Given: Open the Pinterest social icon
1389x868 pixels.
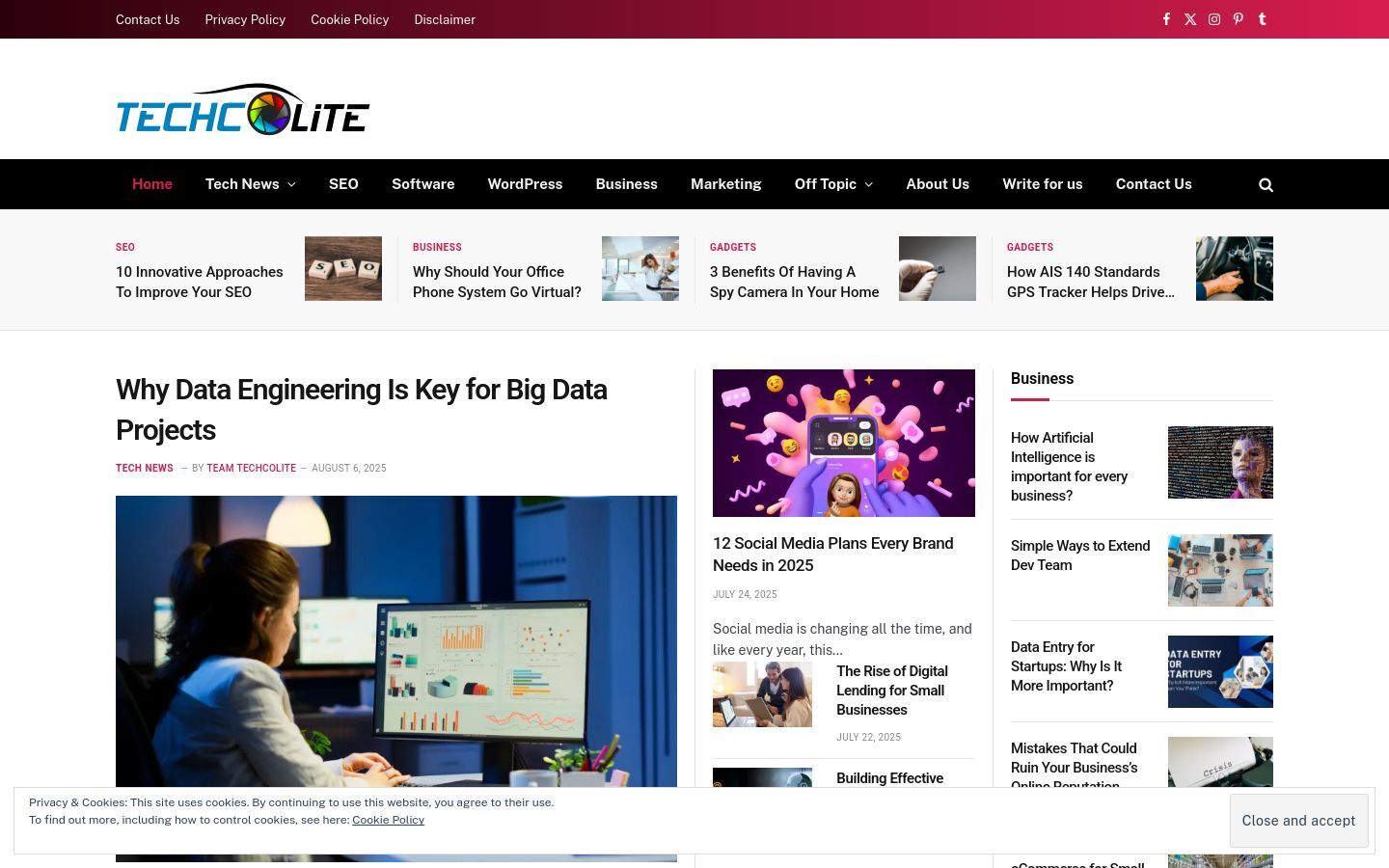Looking at the screenshot, I should 1239,19.
